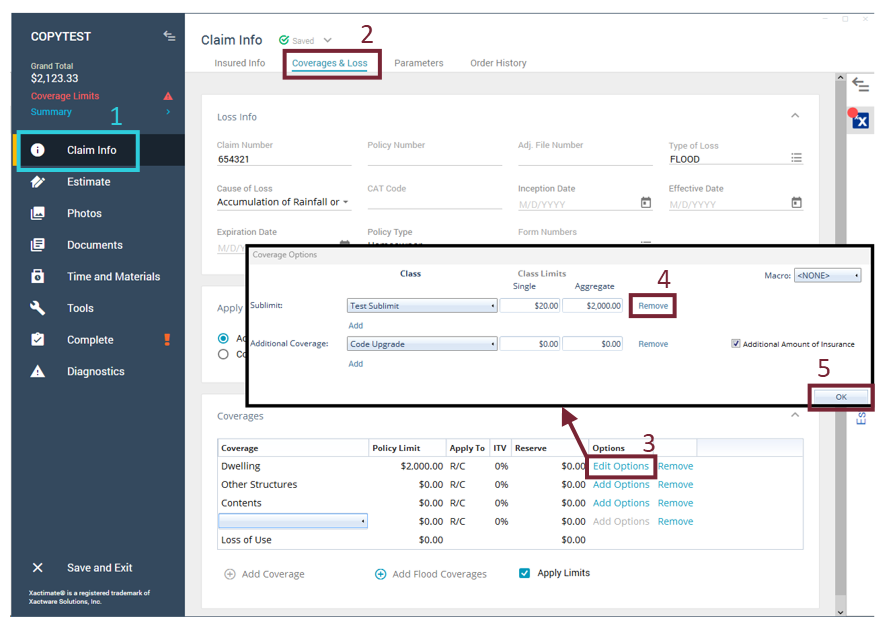Open the Saved status dropdown chevron
The image size is (884, 627).
[328, 40]
